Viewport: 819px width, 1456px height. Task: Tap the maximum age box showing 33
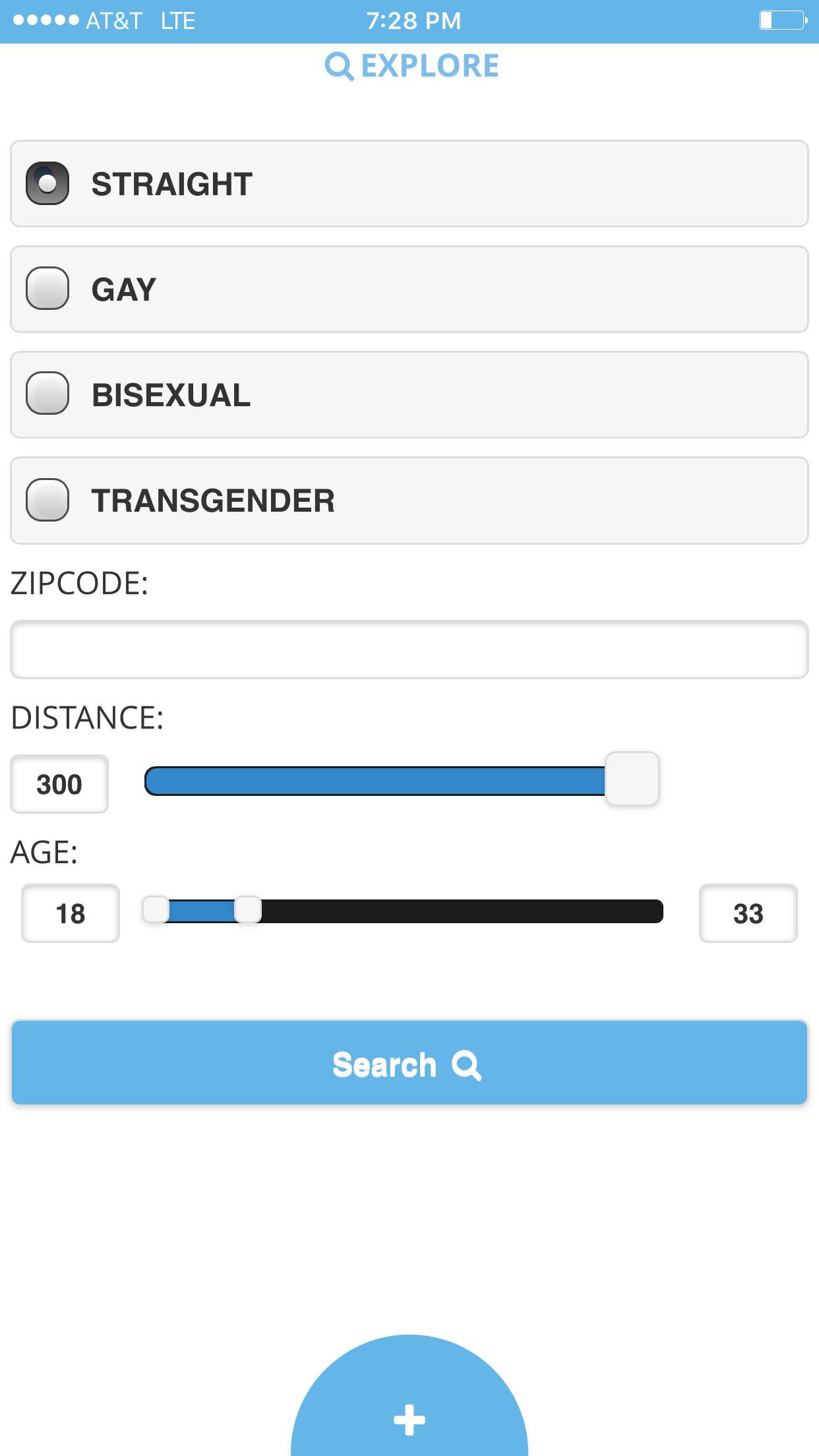point(748,913)
